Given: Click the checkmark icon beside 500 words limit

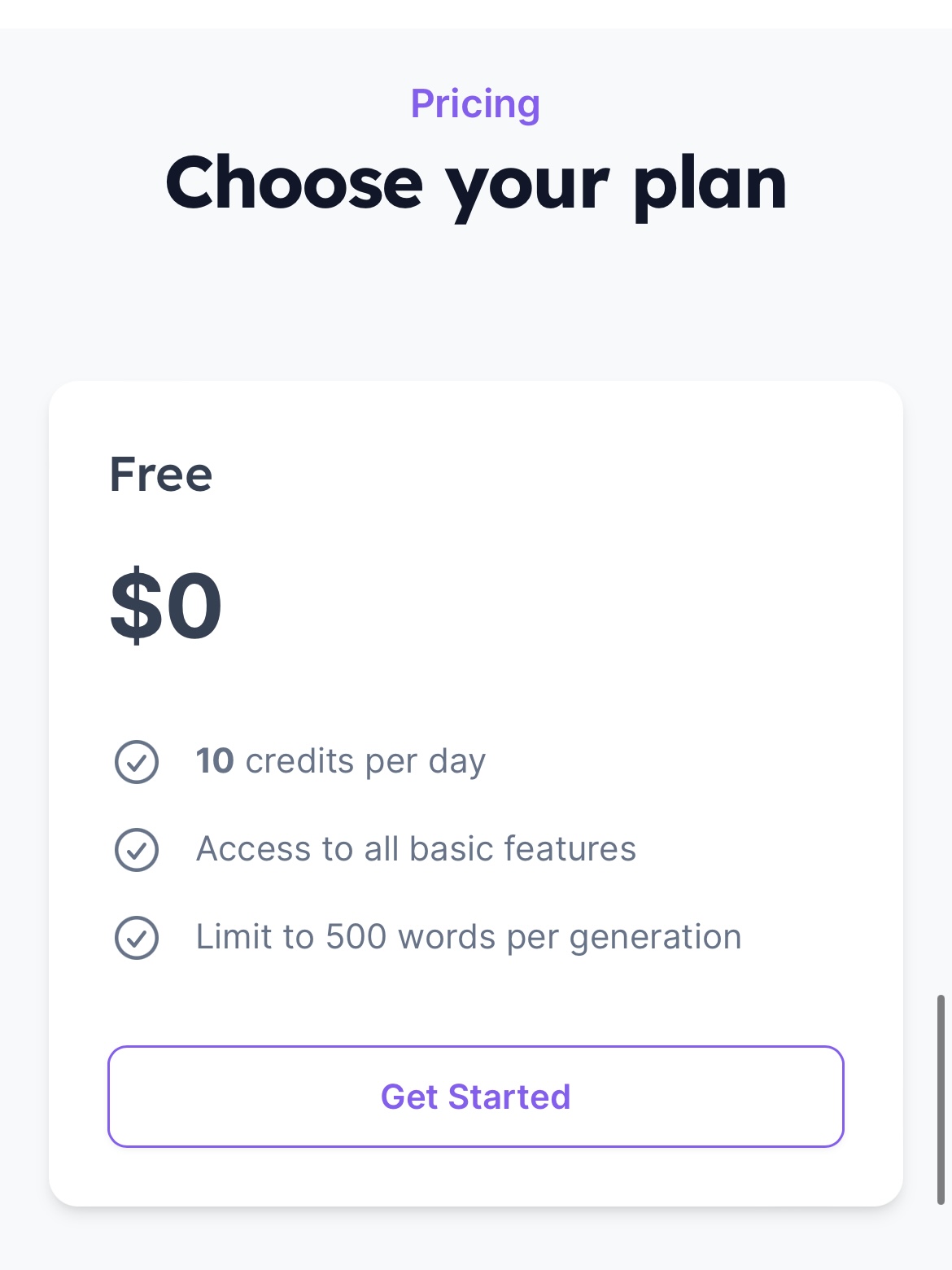Looking at the screenshot, I should 137,938.
